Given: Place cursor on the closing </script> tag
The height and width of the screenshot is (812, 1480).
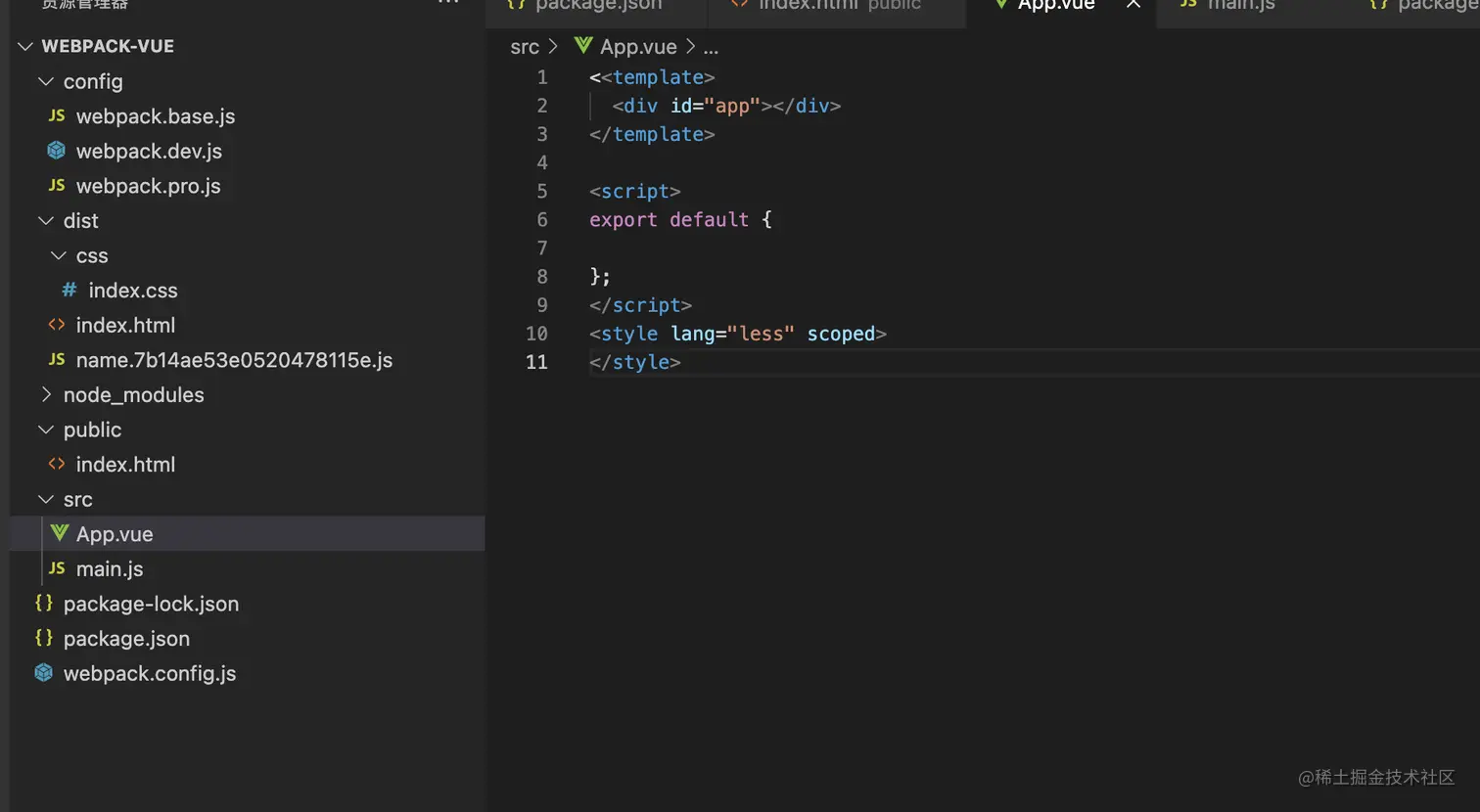Looking at the screenshot, I should [640, 305].
